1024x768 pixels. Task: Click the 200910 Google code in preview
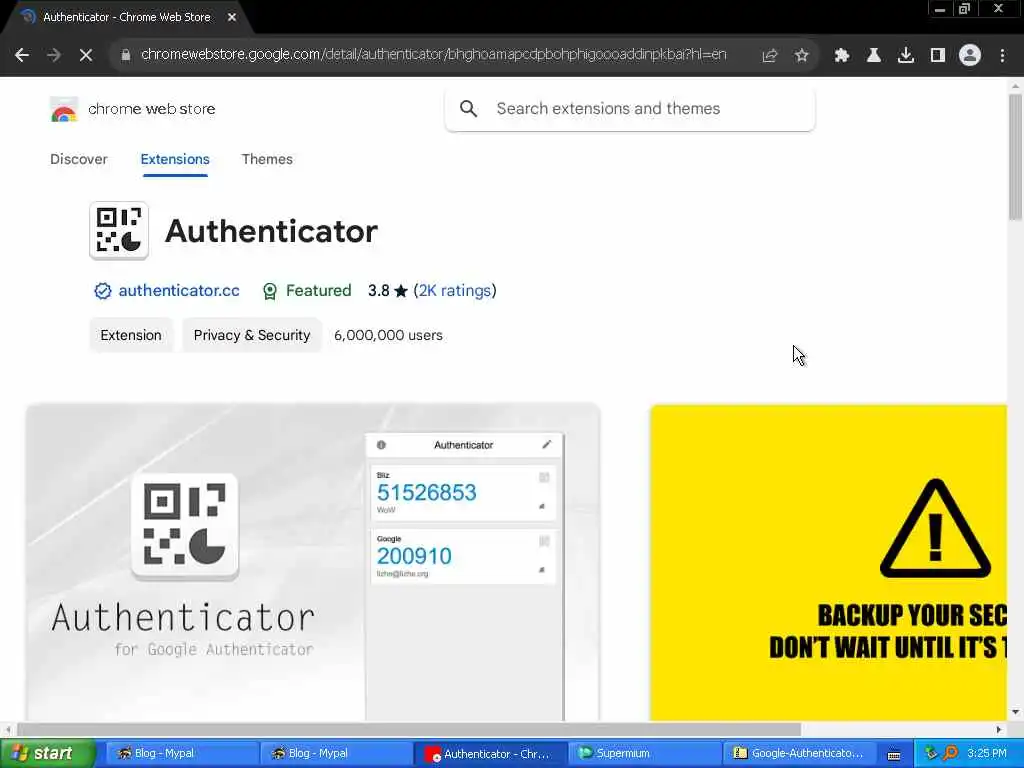click(414, 556)
